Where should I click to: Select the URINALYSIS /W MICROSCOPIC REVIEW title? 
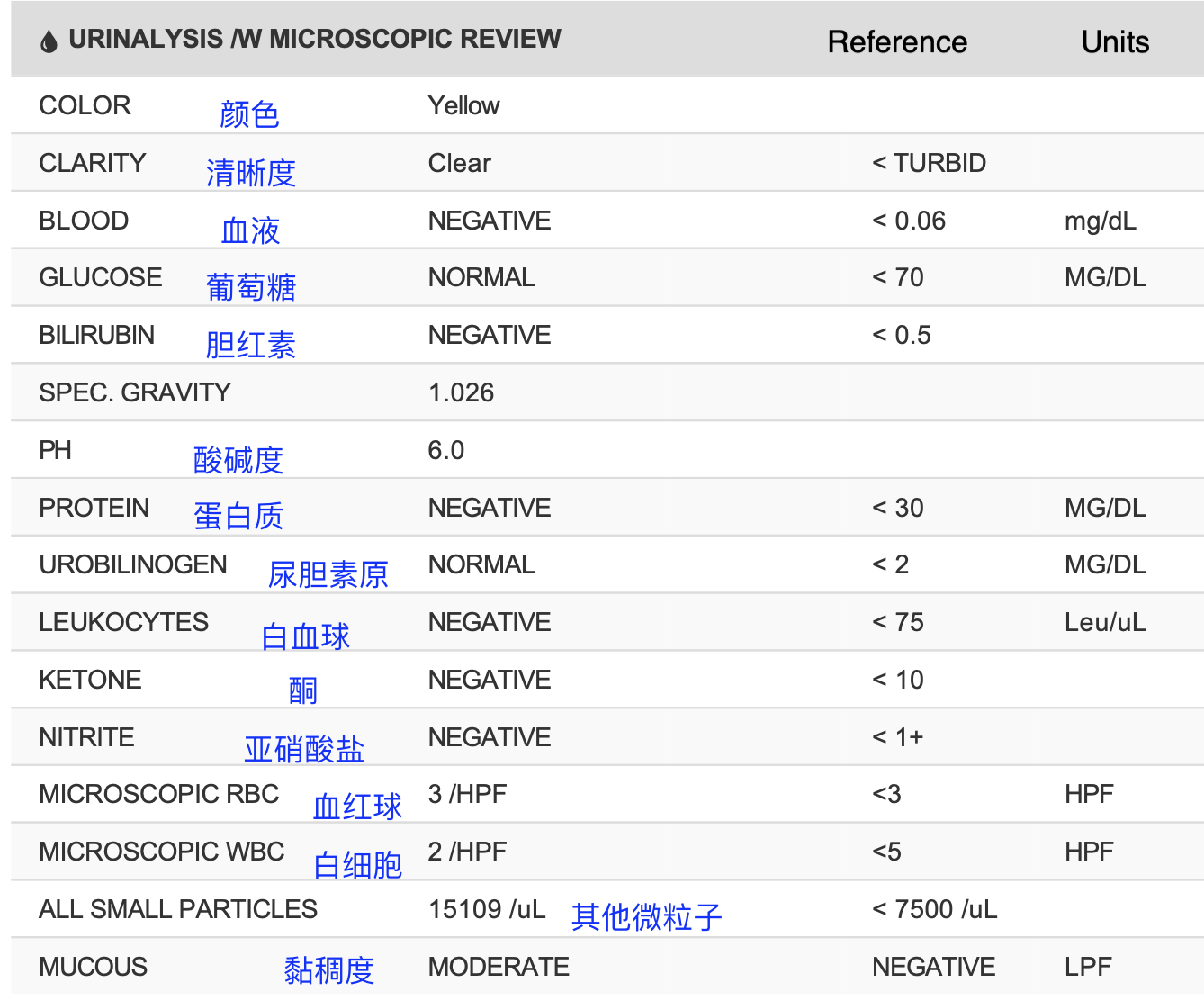point(315,39)
